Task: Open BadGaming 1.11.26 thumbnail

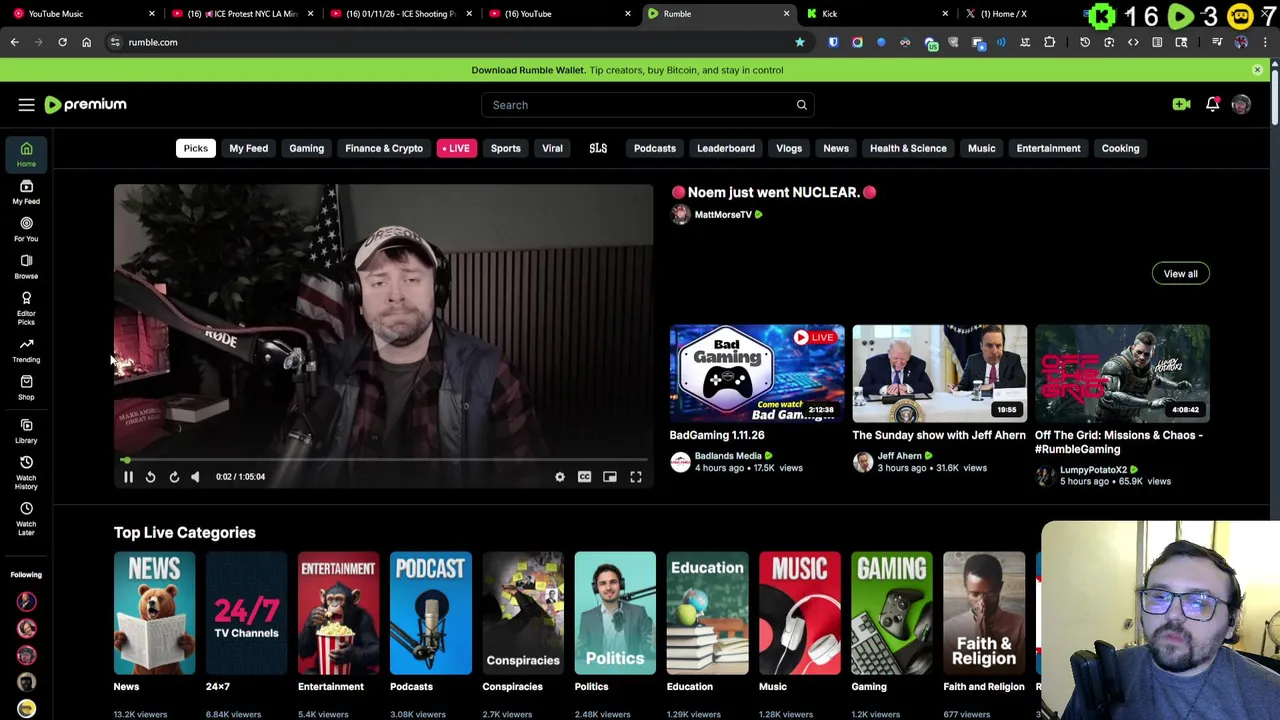Action: click(757, 373)
